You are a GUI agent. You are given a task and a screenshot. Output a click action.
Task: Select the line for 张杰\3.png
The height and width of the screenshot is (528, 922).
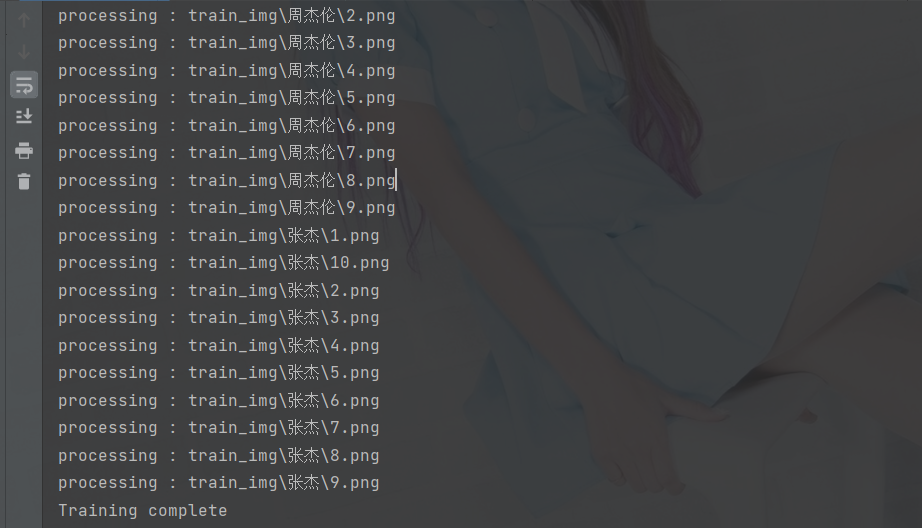pyautogui.click(x=219, y=318)
